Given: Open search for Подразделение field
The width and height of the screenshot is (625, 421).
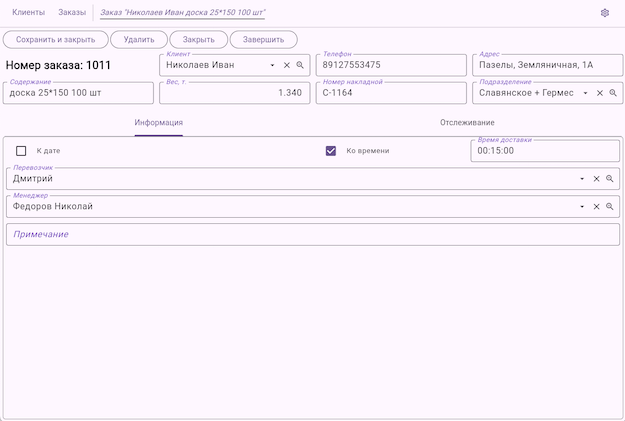Looking at the screenshot, I should tap(613, 93).
